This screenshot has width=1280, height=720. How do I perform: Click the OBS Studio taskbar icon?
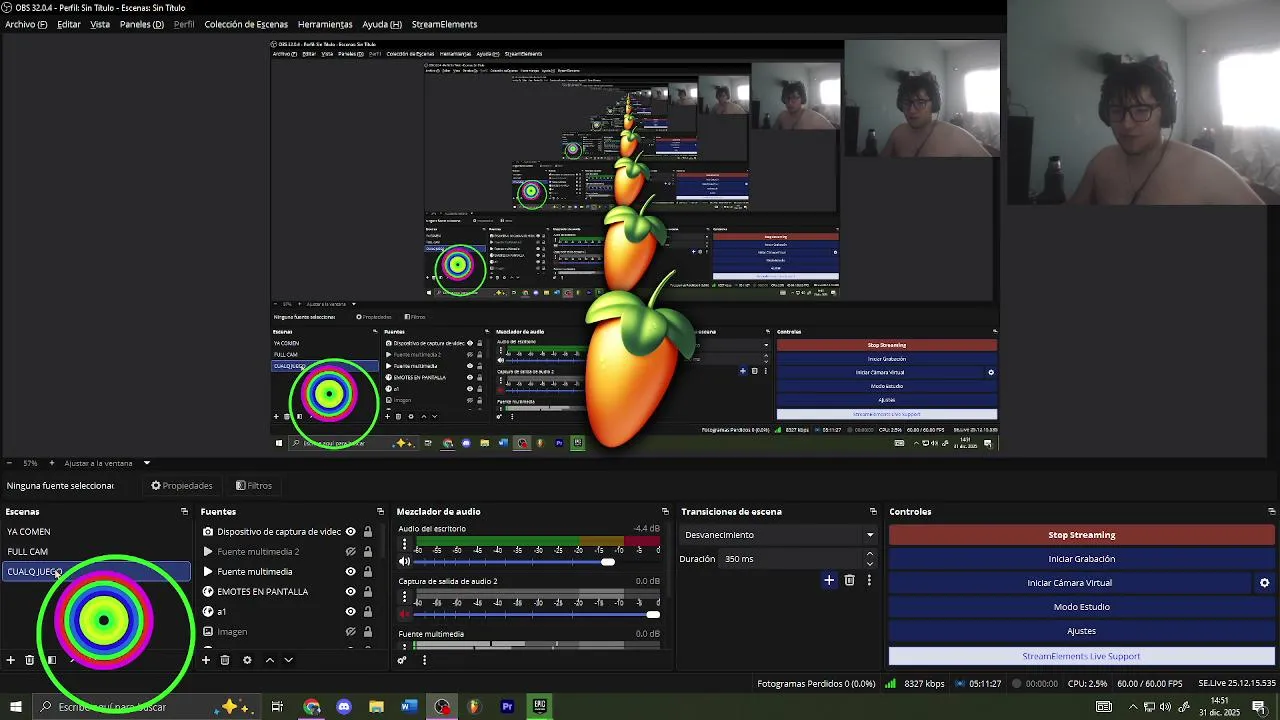pos(442,707)
